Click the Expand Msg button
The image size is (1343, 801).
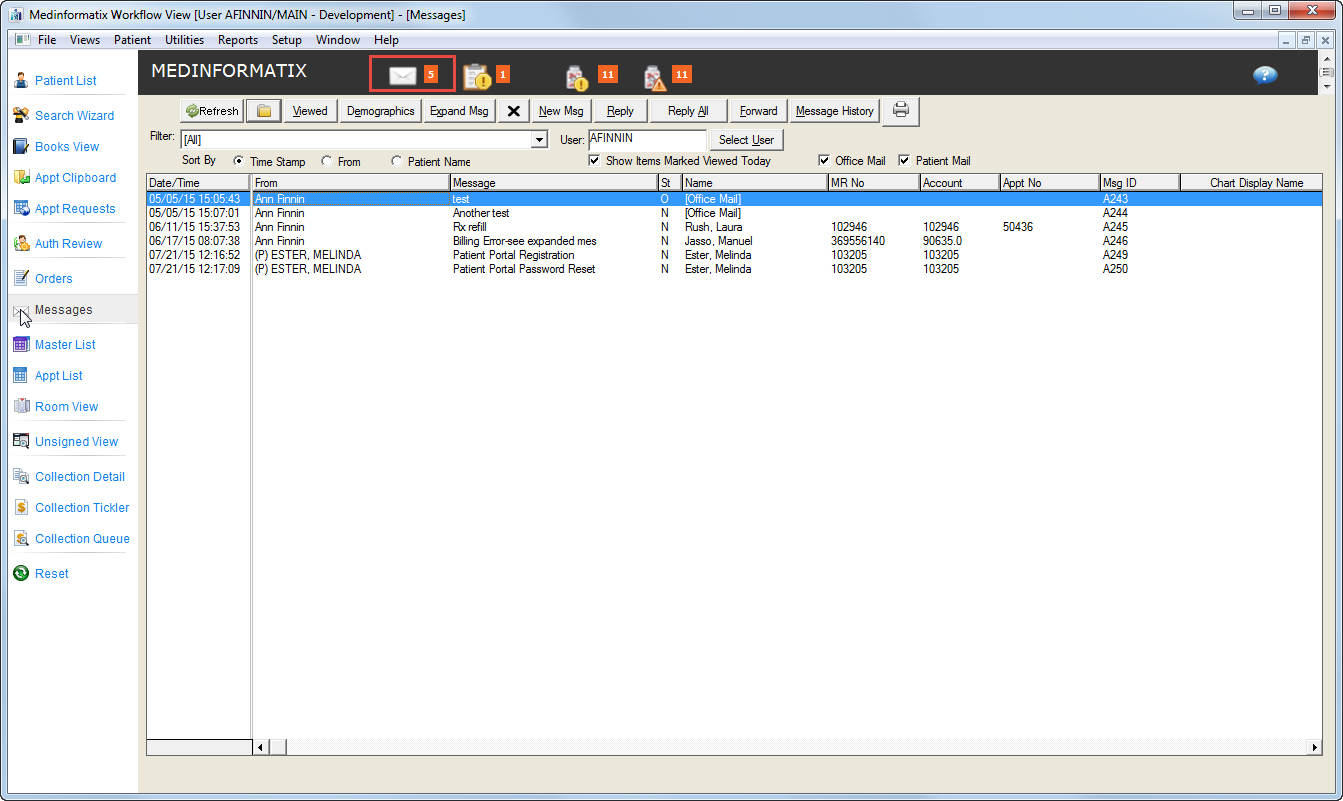pos(459,111)
